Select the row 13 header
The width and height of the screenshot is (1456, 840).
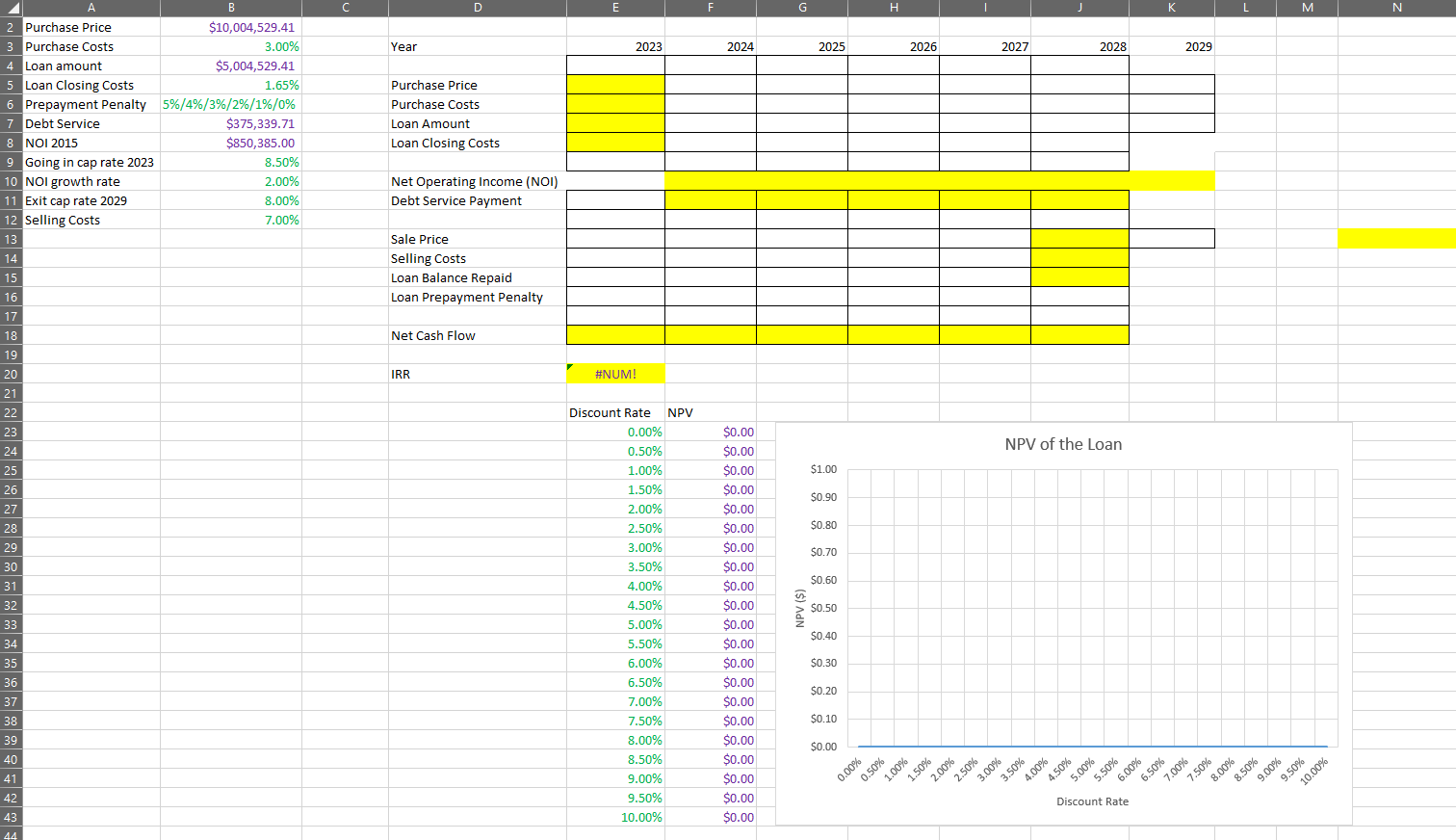point(11,239)
